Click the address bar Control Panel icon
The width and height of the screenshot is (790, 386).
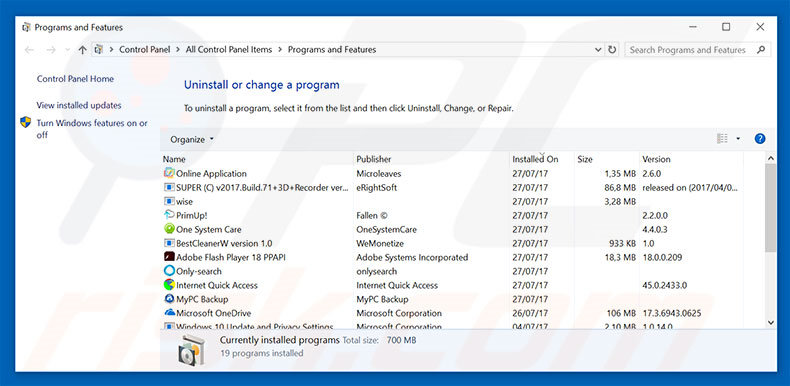pos(99,49)
